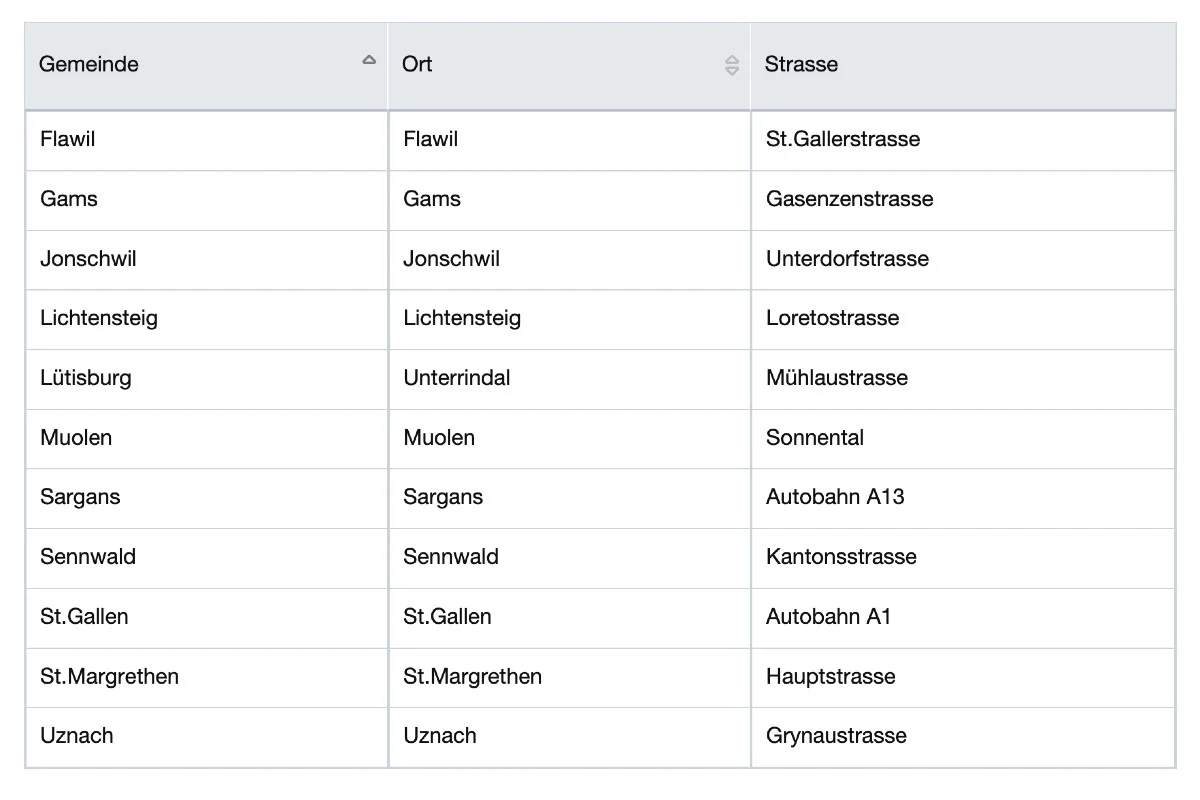Select St.Margrethen in the Gemeinde column
This screenshot has width=1200, height=800.
click(x=206, y=678)
